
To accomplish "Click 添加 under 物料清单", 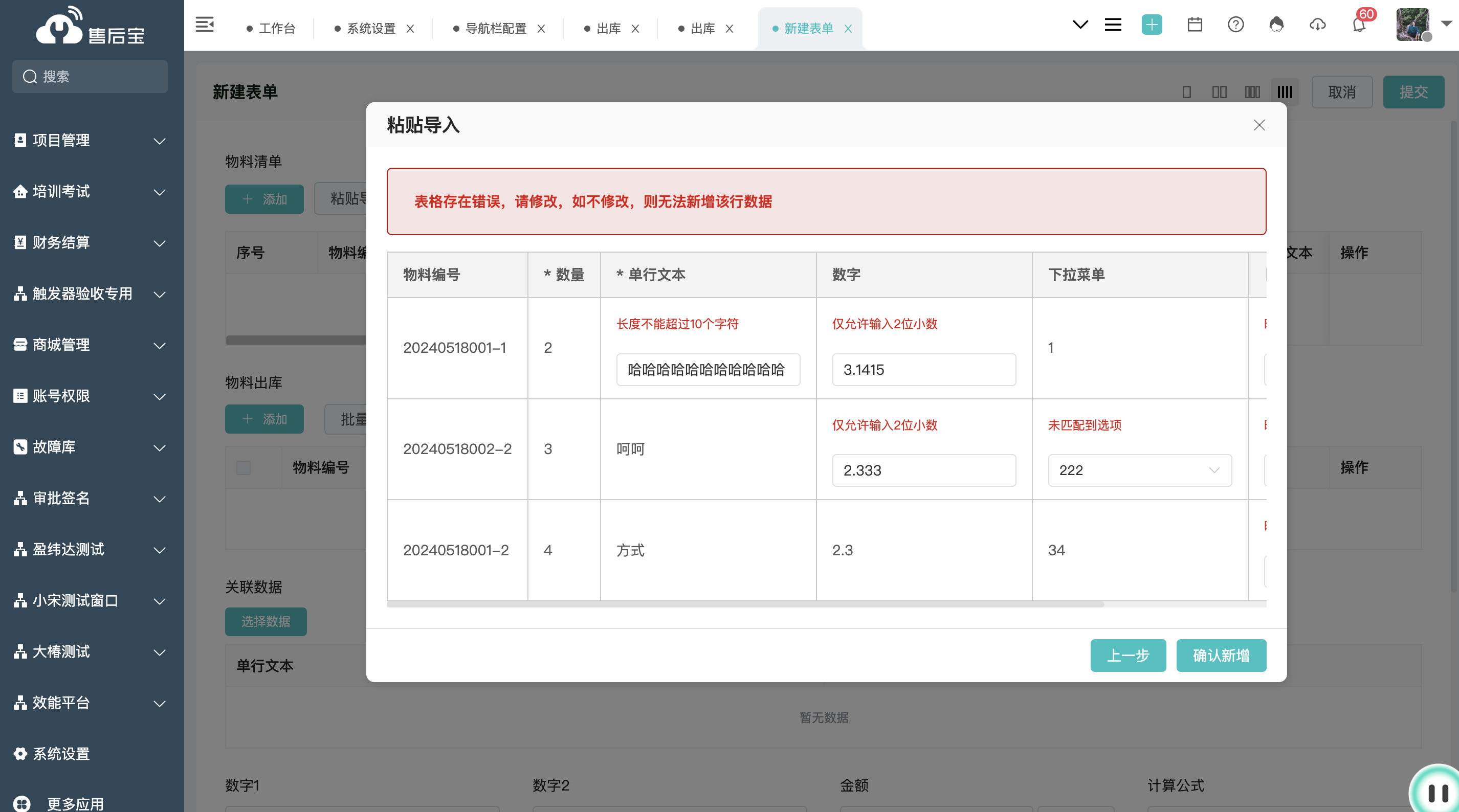I will tap(264, 199).
